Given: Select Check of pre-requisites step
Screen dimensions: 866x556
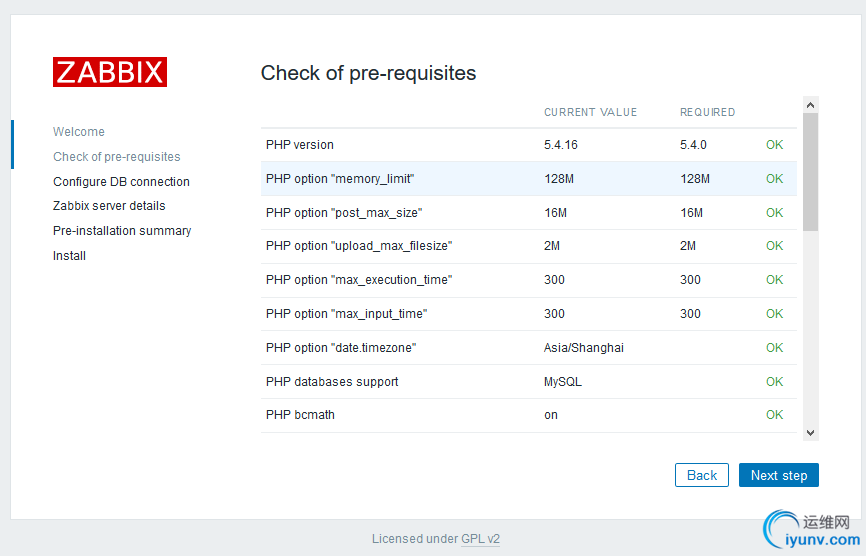Looking at the screenshot, I should coord(117,157).
